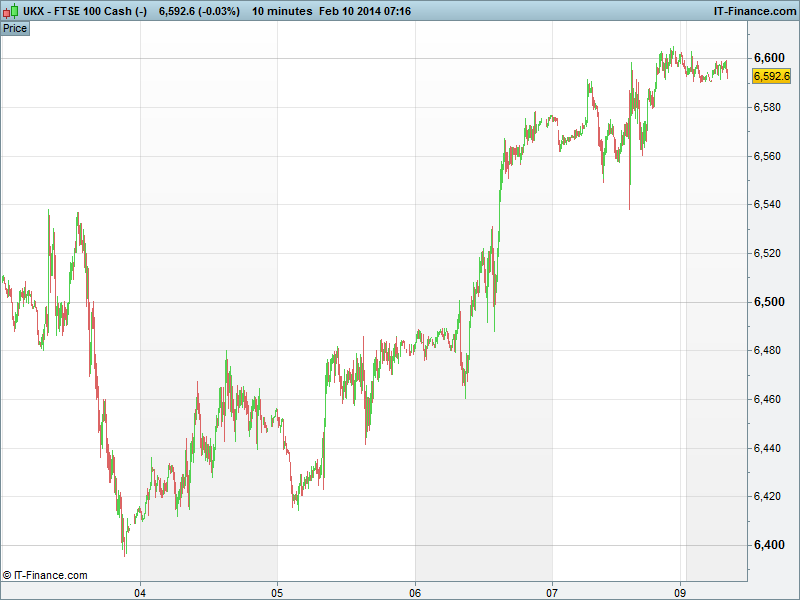Select the 07 date marker on time axis
800x600 pixels.
(x=552, y=590)
